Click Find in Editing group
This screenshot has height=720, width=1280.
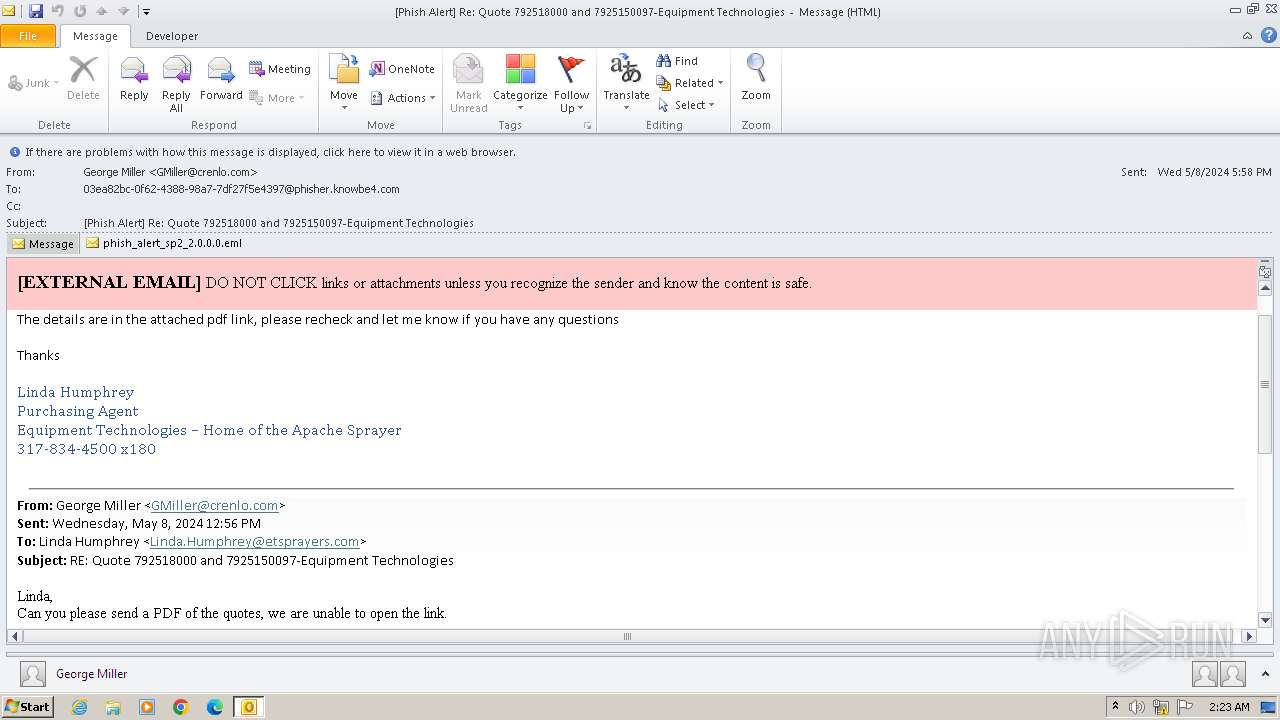(x=677, y=61)
